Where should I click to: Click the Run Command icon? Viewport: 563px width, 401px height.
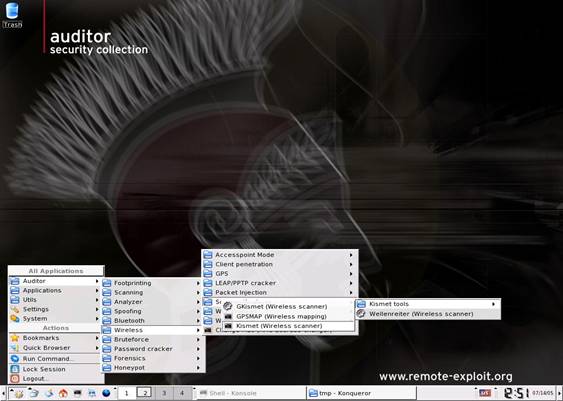click(15, 359)
